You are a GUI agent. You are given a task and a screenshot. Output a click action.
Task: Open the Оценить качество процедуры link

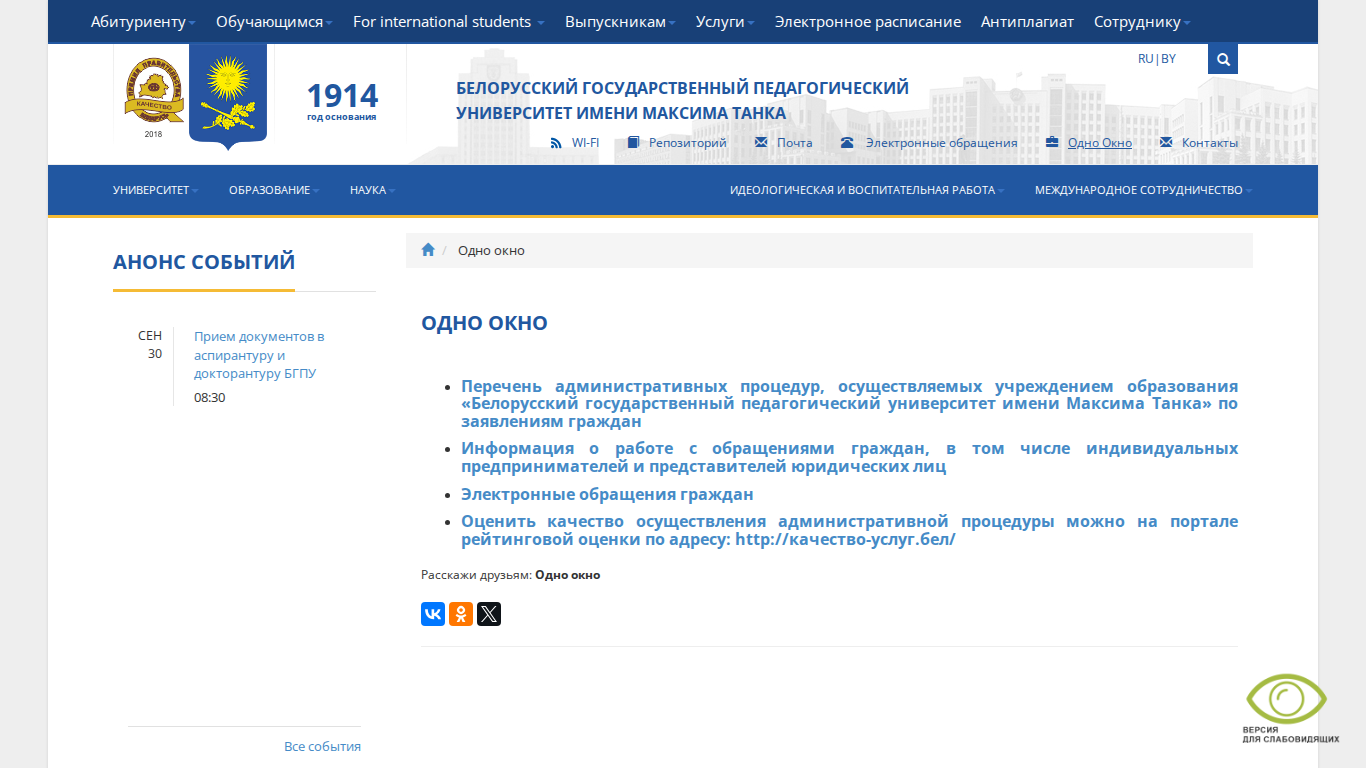(x=849, y=530)
